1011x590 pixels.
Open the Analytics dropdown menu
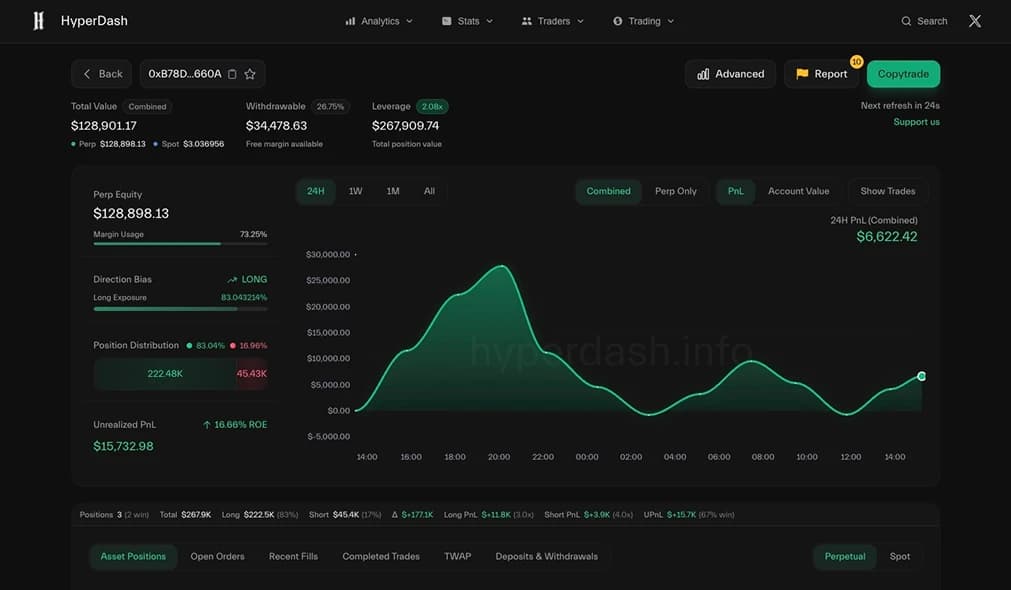378,20
